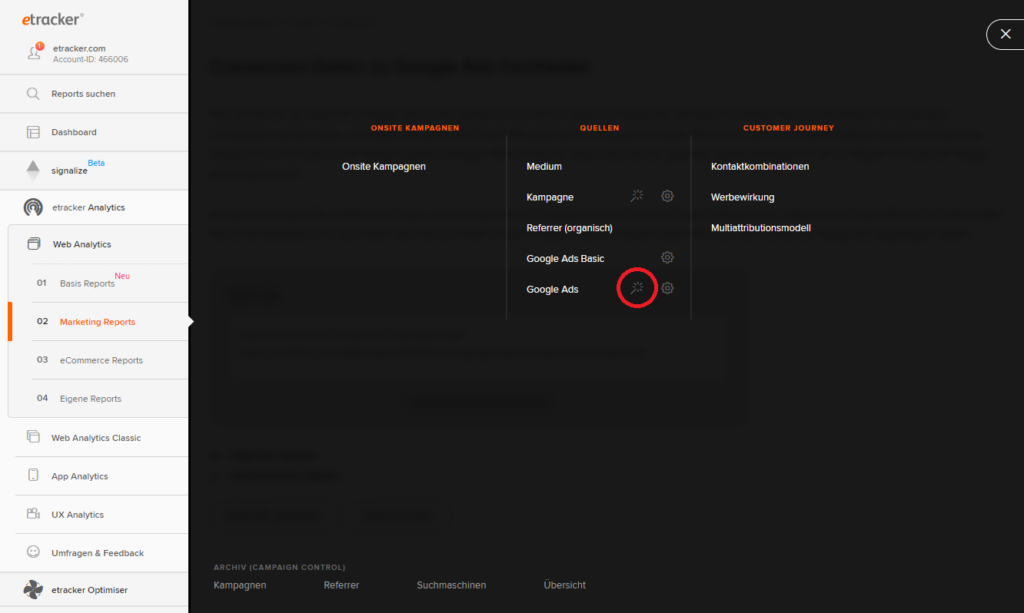1024x613 pixels.
Task: Open the settings gear in the Google Ads row
Action: [x=667, y=288]
